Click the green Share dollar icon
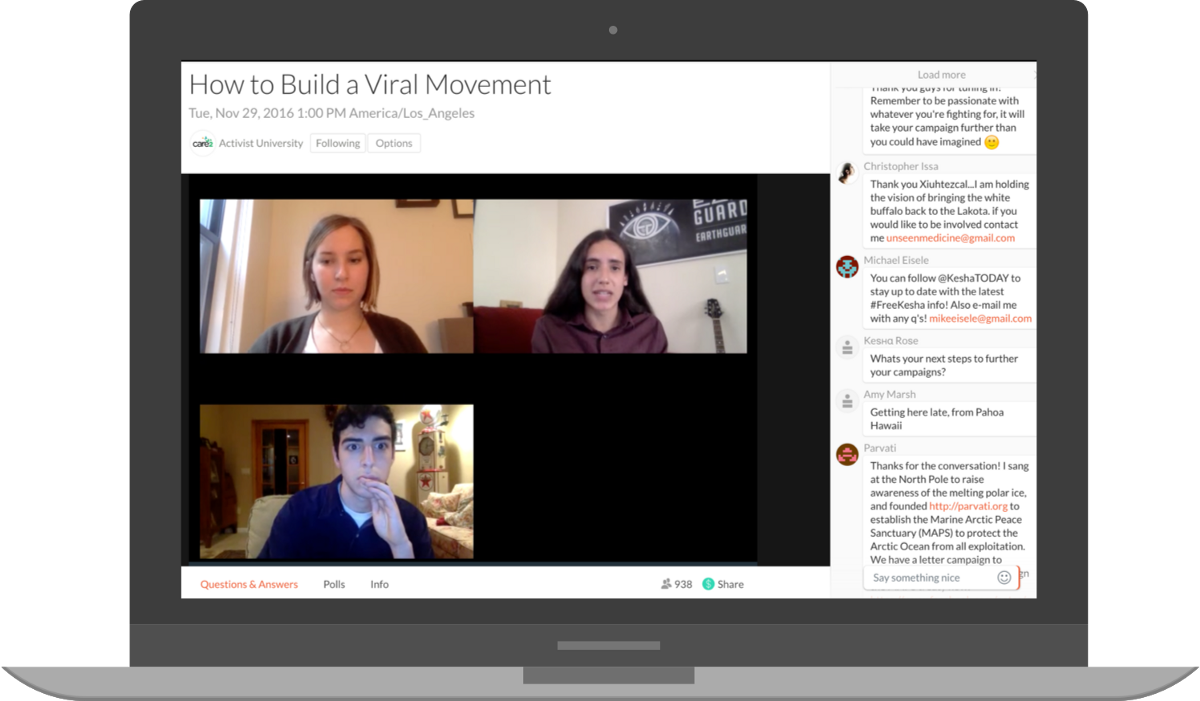This screenshot has height=701, width=1200. [708, 584]
